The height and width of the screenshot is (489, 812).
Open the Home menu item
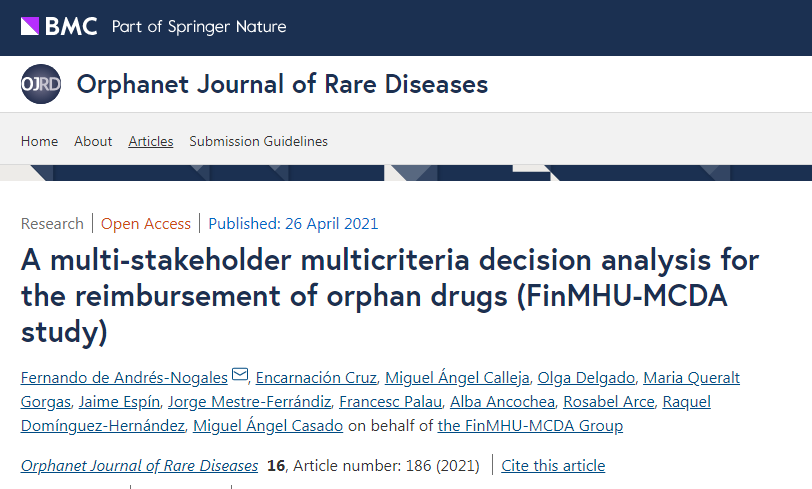[39, 141]
